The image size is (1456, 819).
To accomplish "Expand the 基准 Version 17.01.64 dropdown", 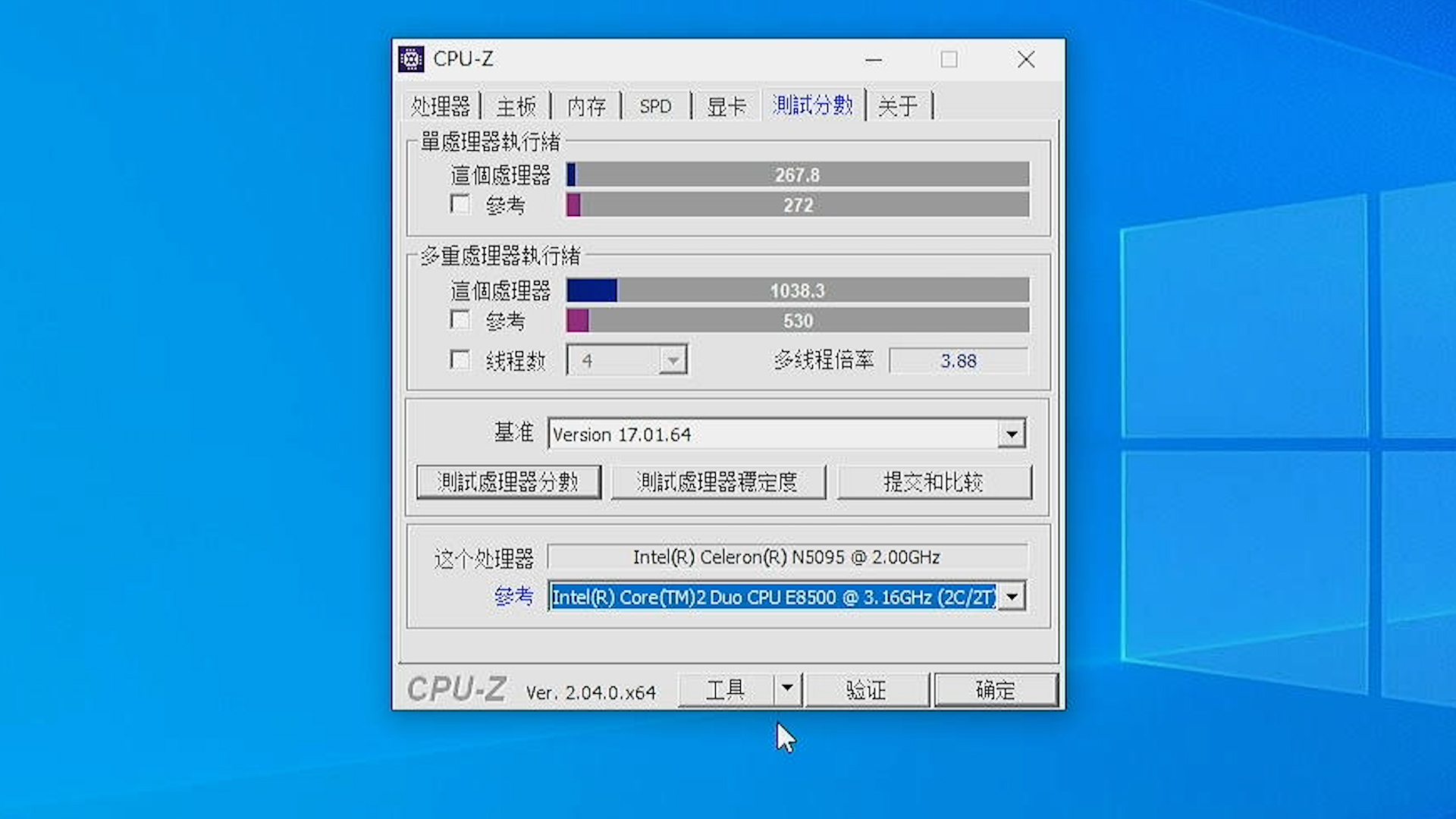I will click(x=1012, y=433).
